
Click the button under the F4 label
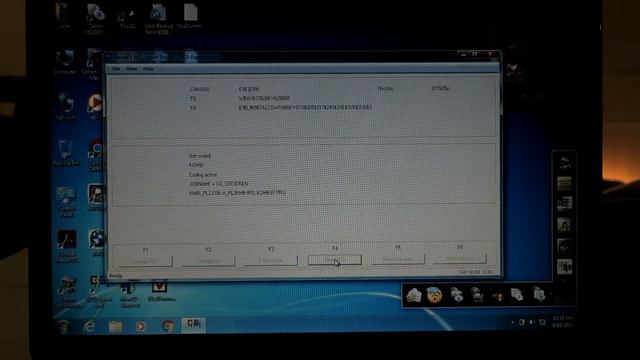click(x=335, y=260)
